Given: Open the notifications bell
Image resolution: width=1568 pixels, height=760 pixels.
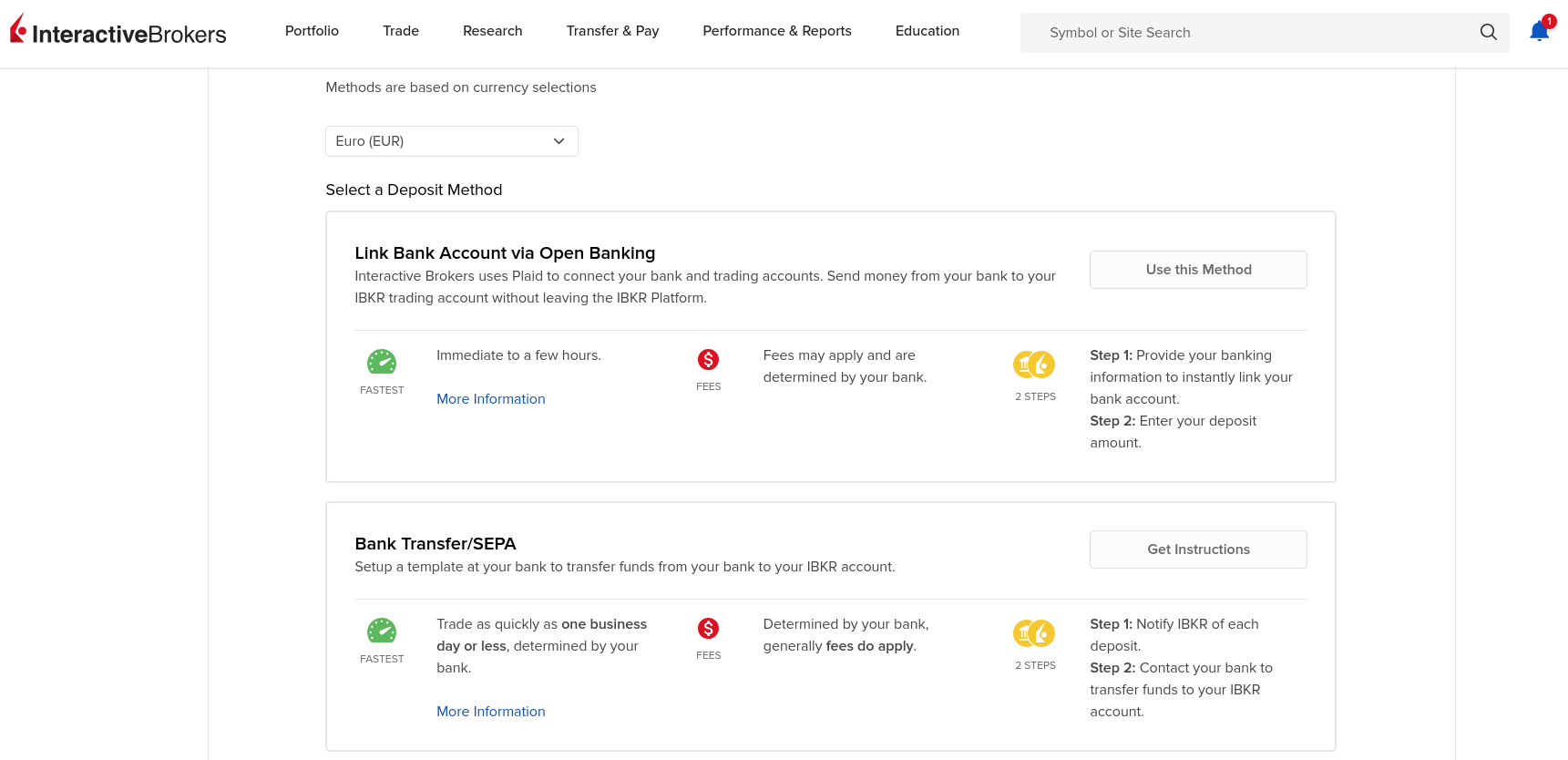Looking at the screenshot, I should point(1540,31).
